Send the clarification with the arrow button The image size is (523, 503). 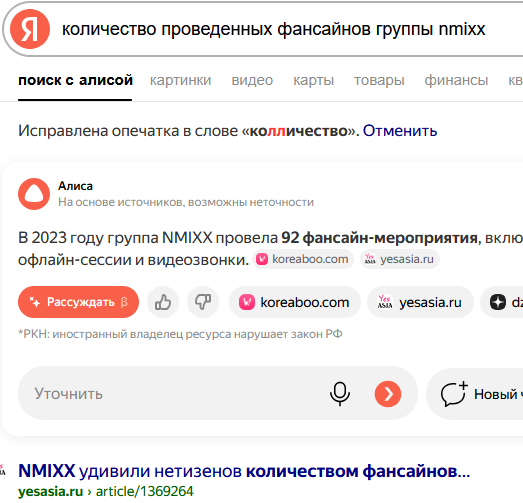click(x=388, y=394)
